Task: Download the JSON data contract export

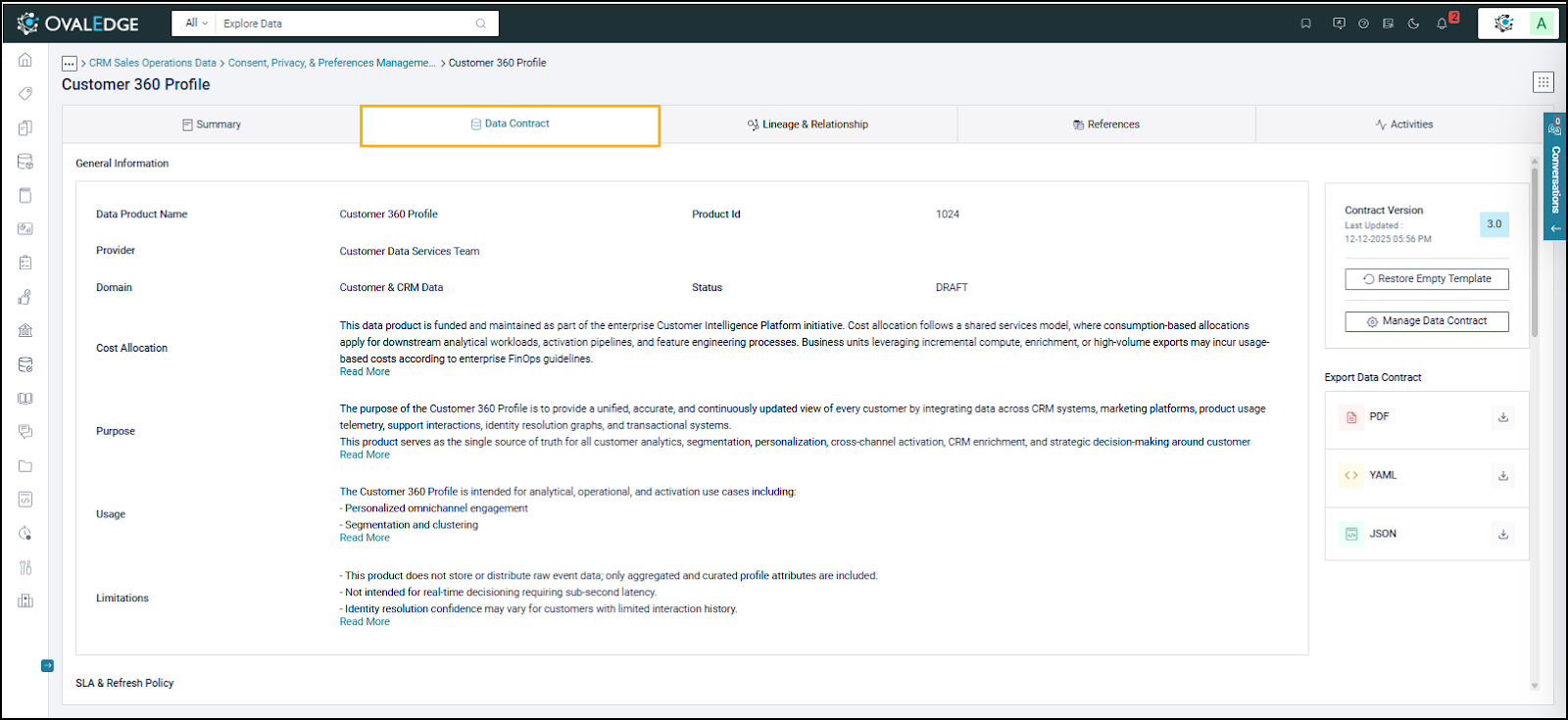Action: click(1502, 535)
